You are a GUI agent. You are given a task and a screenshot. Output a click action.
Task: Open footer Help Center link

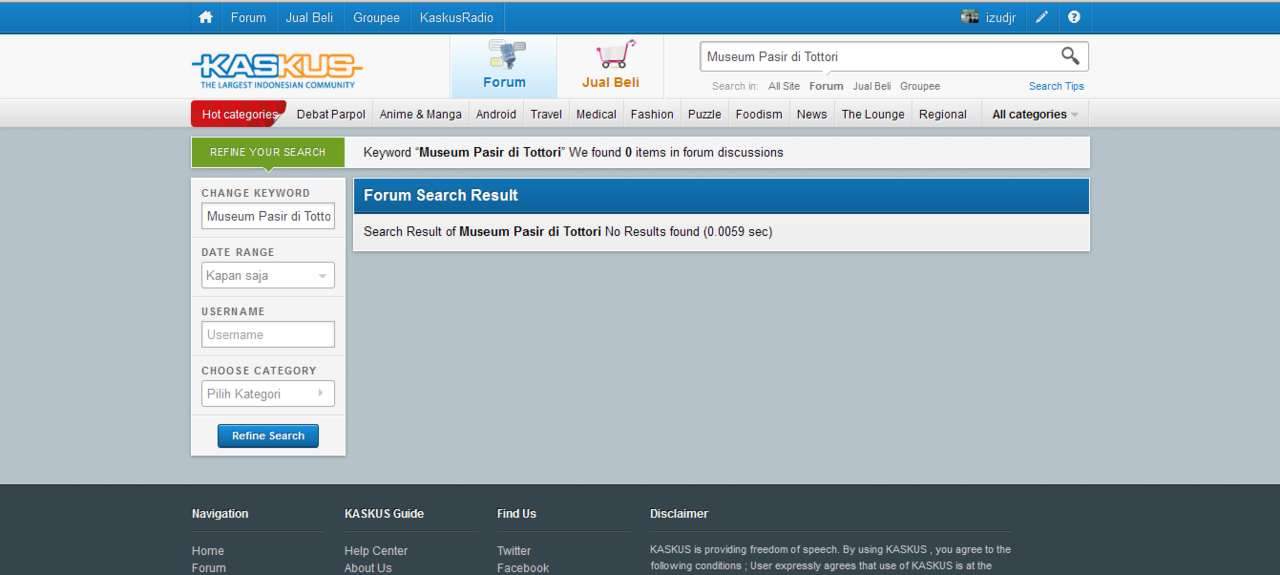pos(376,551)
